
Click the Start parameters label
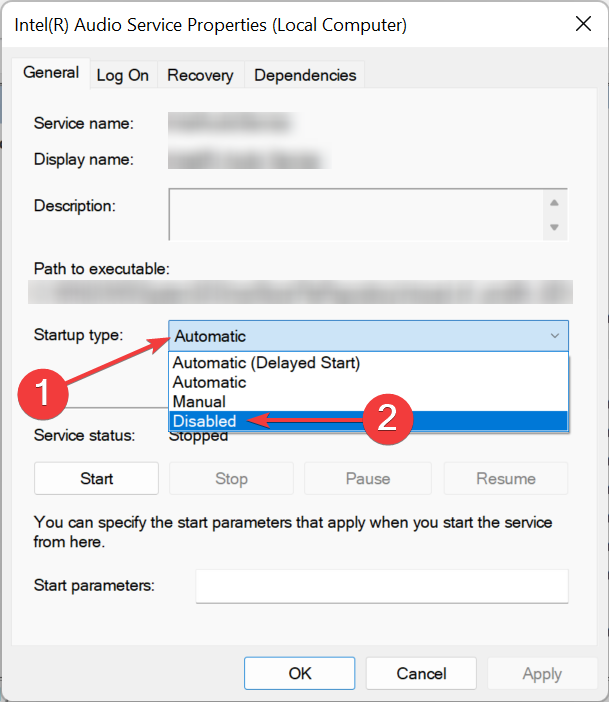pyautogui.click(x=94, y=585)
